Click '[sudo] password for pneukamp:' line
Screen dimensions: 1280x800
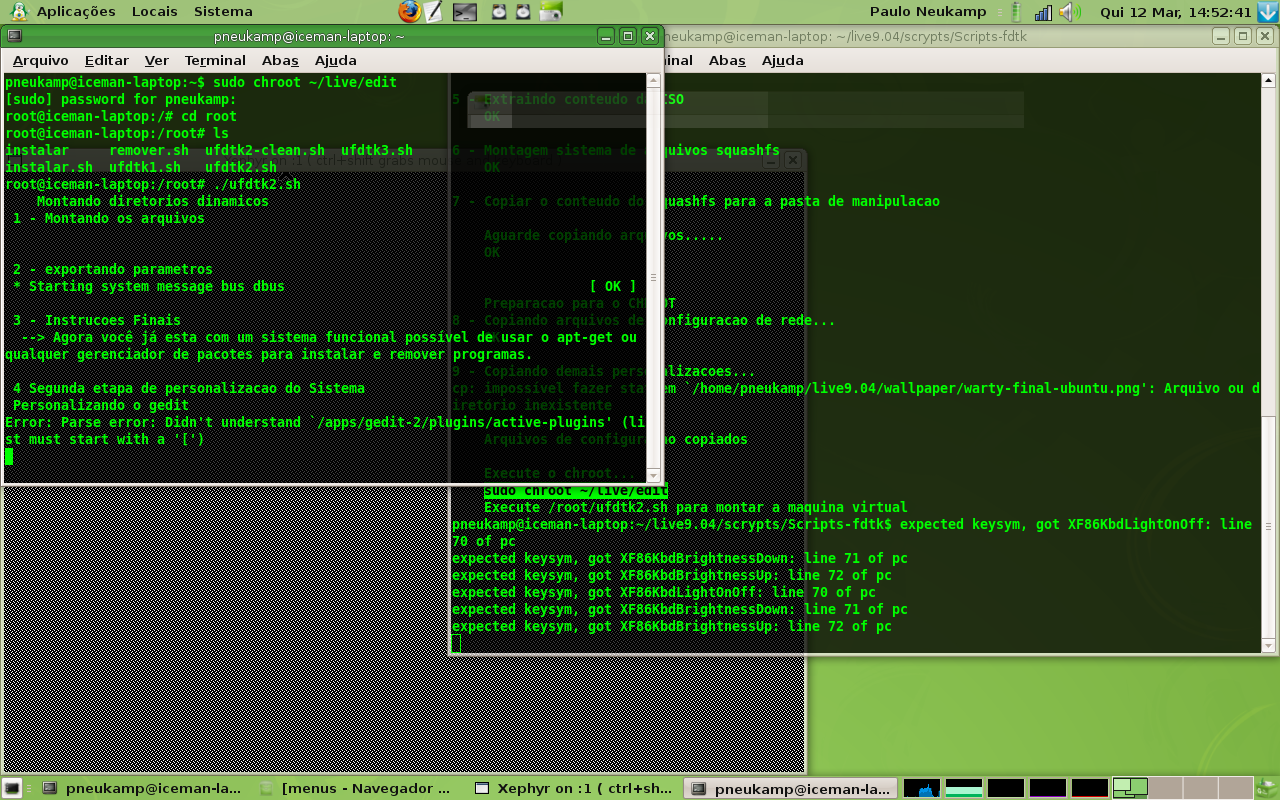pyautogui.click(x=121, y=99)
